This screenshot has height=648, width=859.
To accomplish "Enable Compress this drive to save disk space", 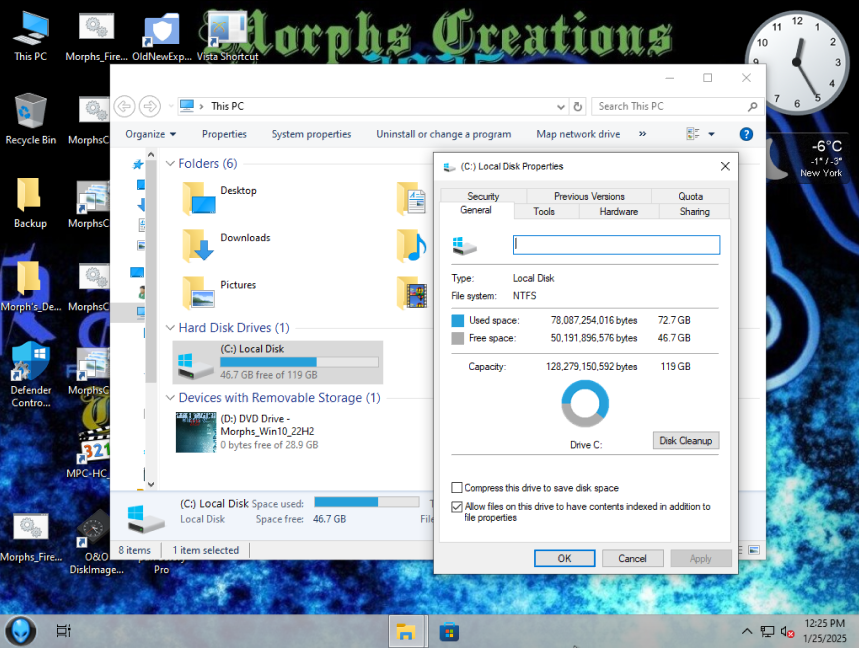I will 457,488.
